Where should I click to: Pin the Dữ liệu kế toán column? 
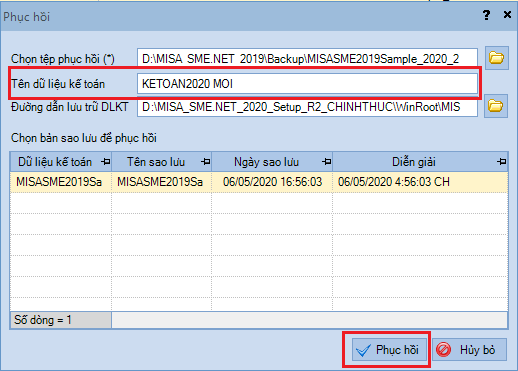click(x=106, y=162)
